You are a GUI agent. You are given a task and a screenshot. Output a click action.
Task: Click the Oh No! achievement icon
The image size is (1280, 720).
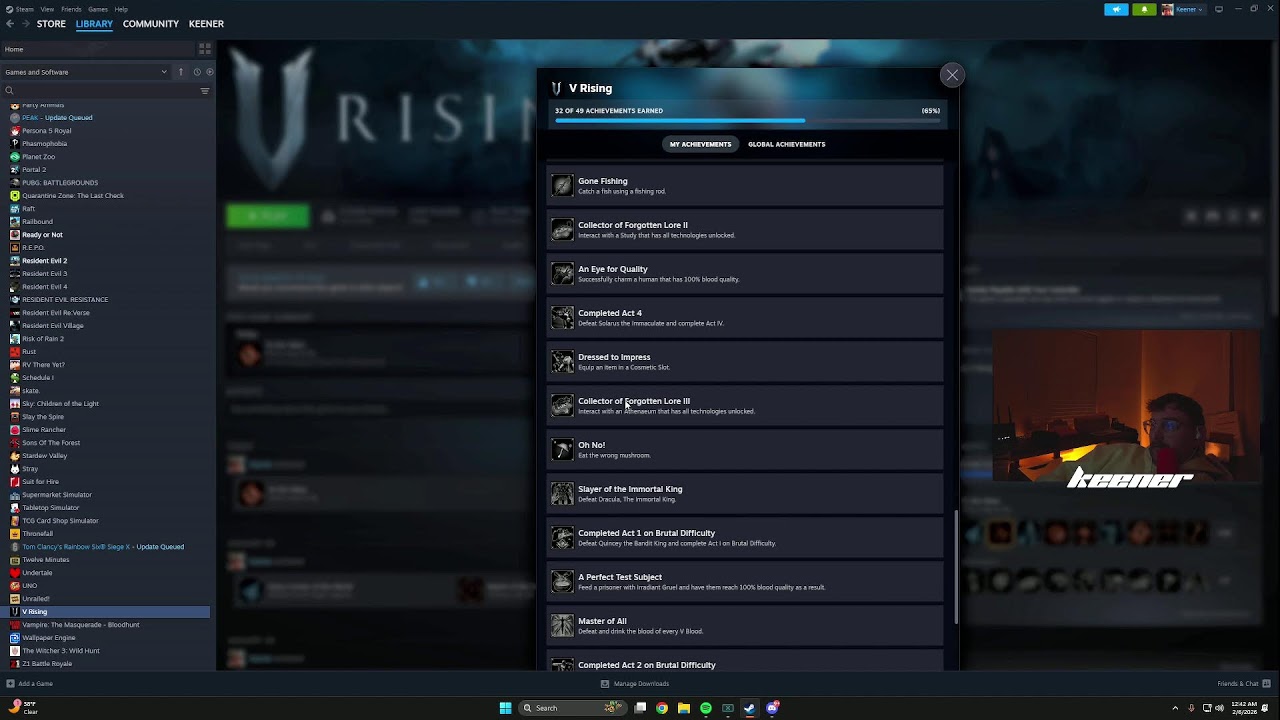point(563,449)
